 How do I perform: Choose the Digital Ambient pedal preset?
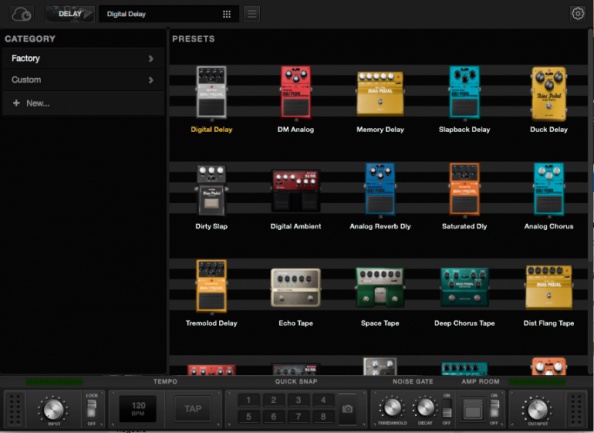point(295,191)
